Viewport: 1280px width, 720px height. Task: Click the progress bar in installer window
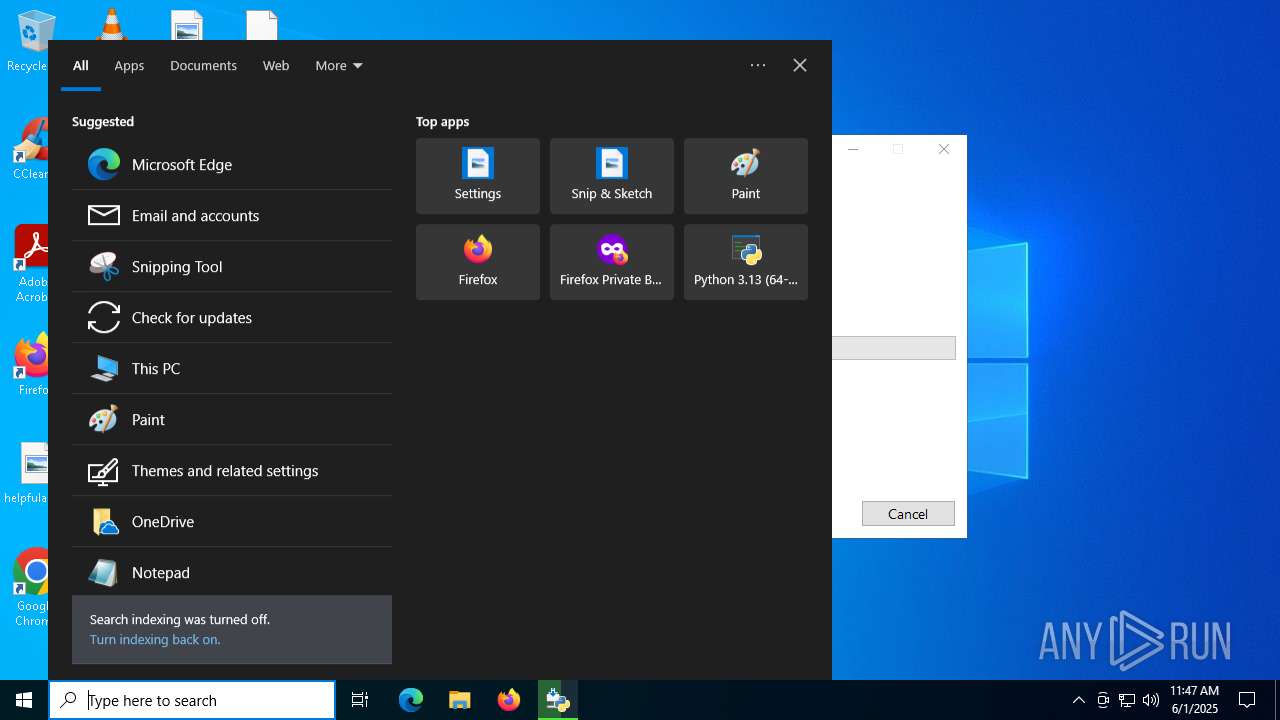pos(894,348)
